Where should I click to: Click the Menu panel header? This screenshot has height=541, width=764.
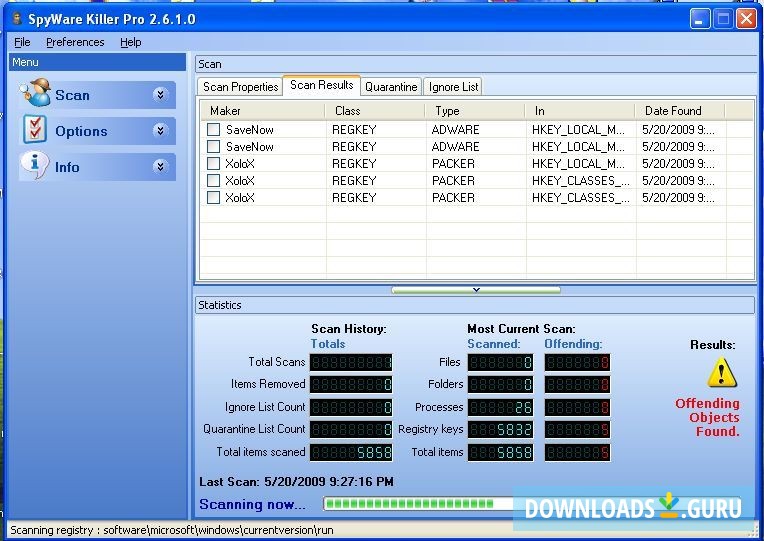(97, 62)
